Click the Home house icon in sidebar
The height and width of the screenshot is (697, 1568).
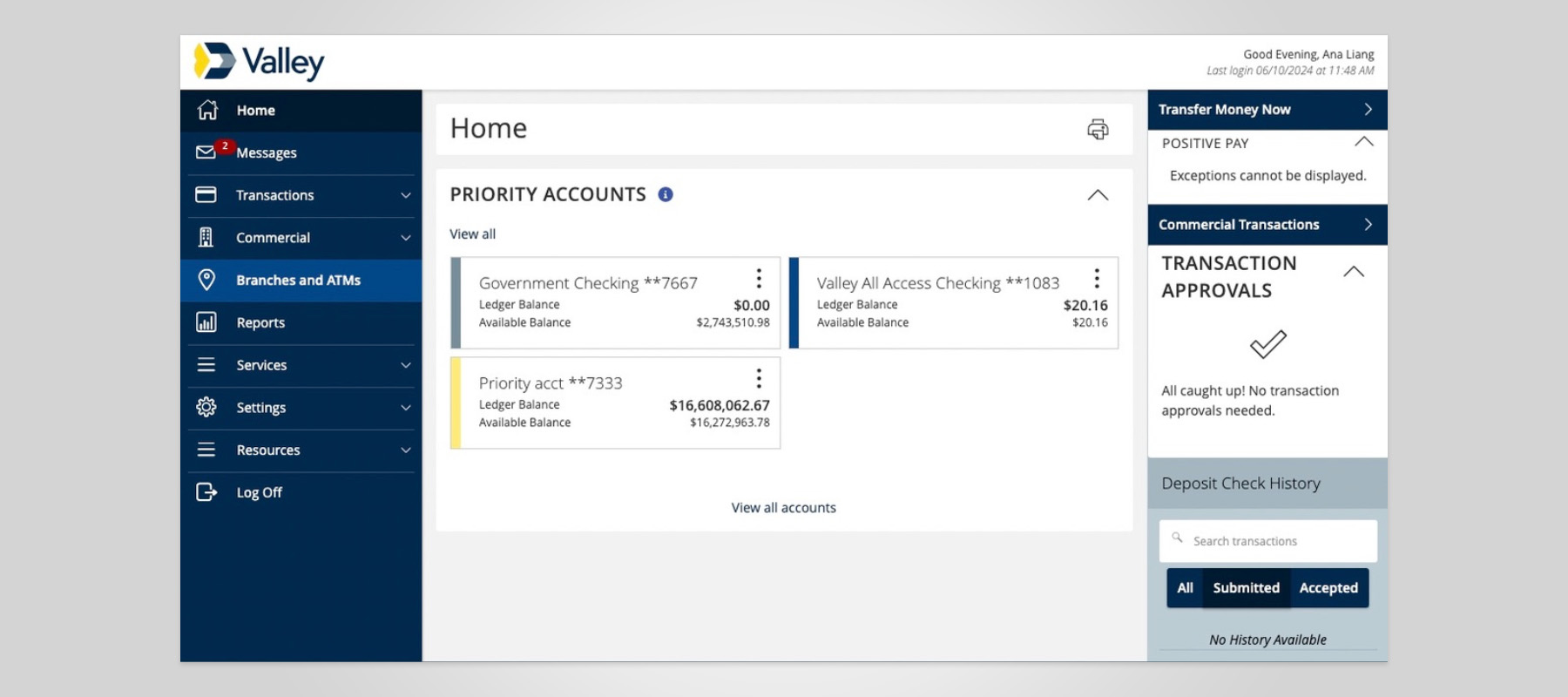click(x=207, y=110)
